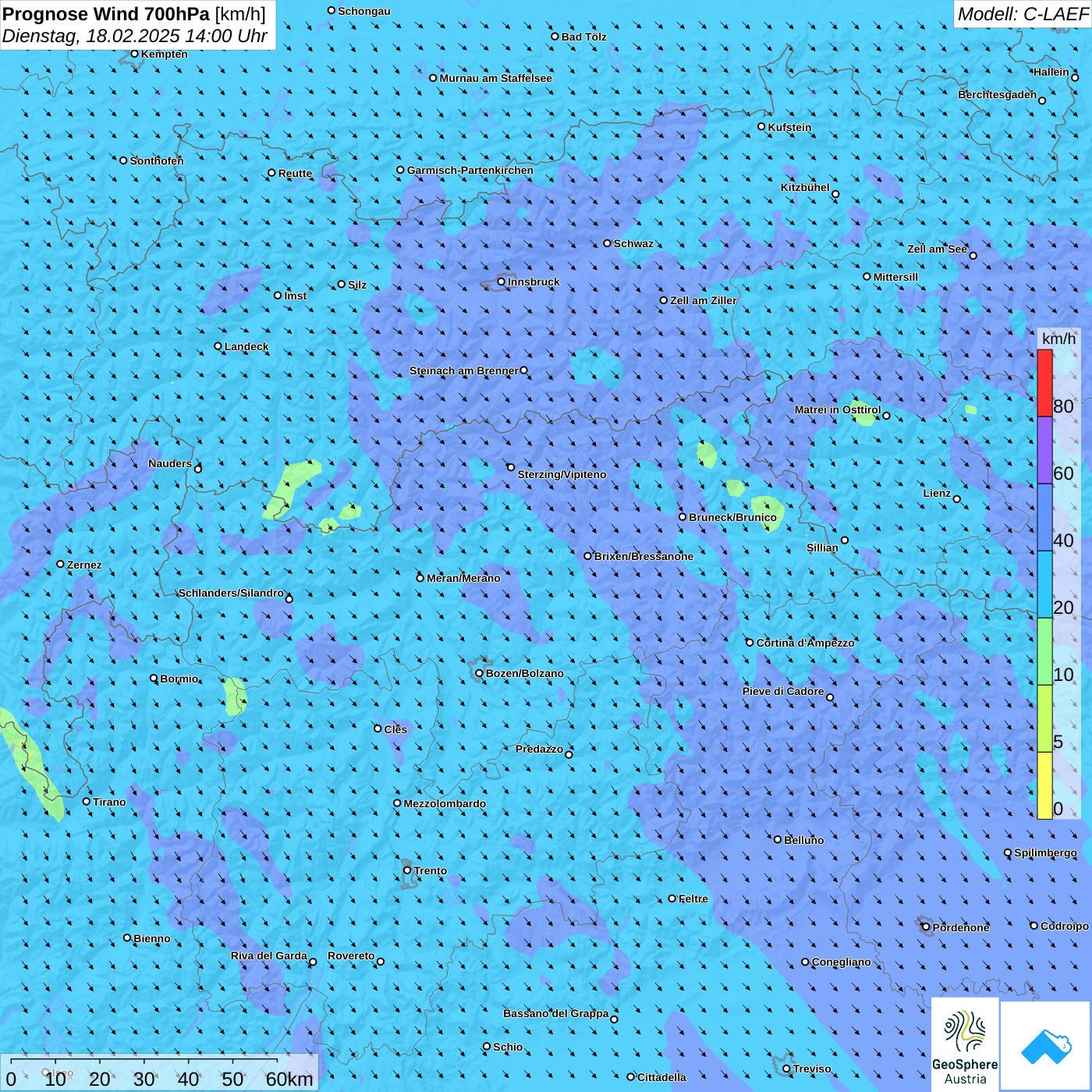The height and width of the screenshot is (1092, 1092).
Task: Click the Zernez town marker
Action: [60, 564]
